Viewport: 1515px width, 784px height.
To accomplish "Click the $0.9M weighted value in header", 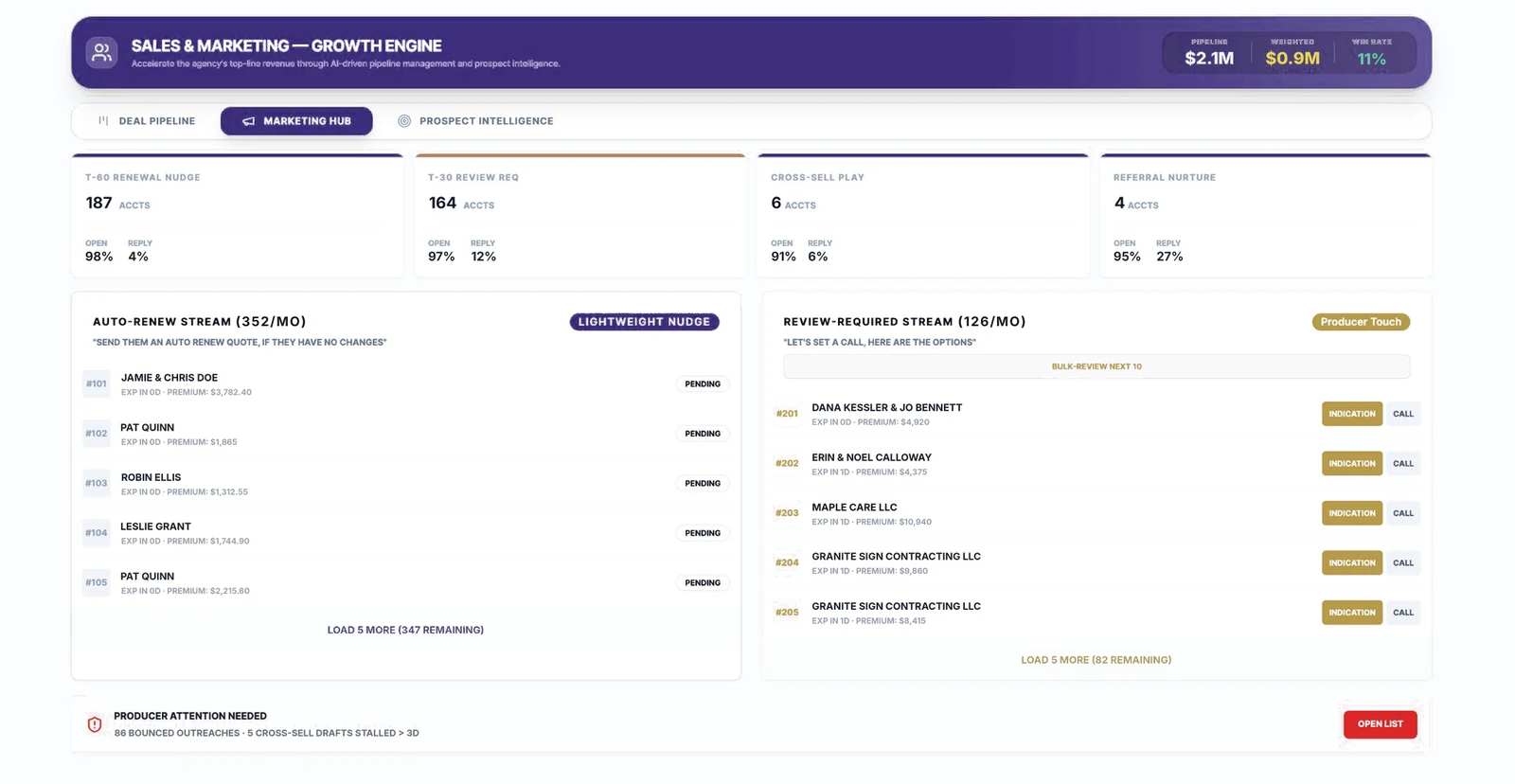I will [1292, 59].
